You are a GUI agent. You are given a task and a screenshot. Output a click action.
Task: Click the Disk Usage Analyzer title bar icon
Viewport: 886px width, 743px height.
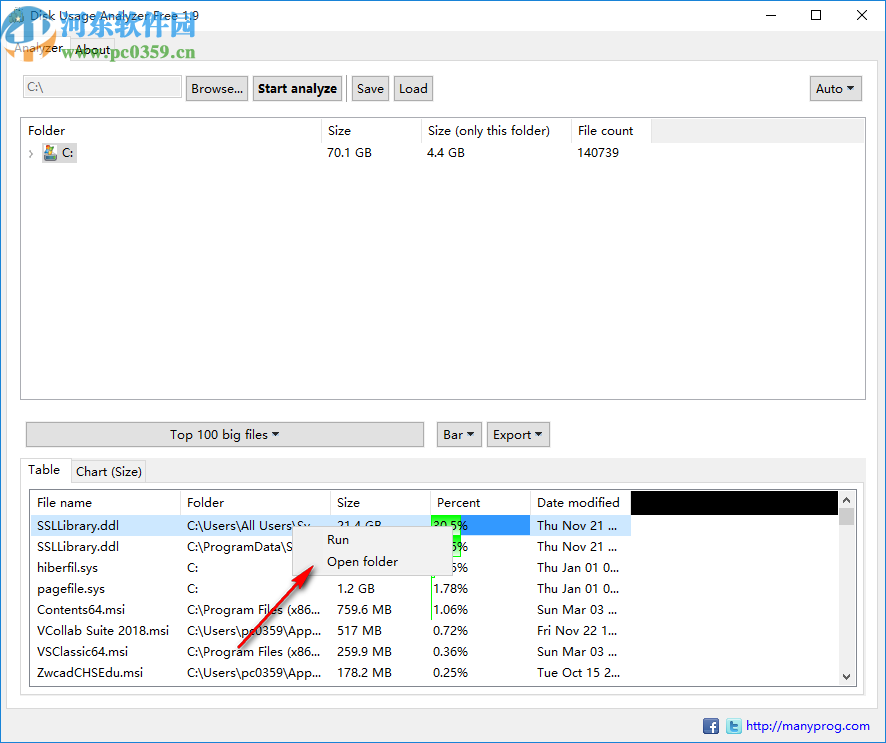click(x=17, y=15)
